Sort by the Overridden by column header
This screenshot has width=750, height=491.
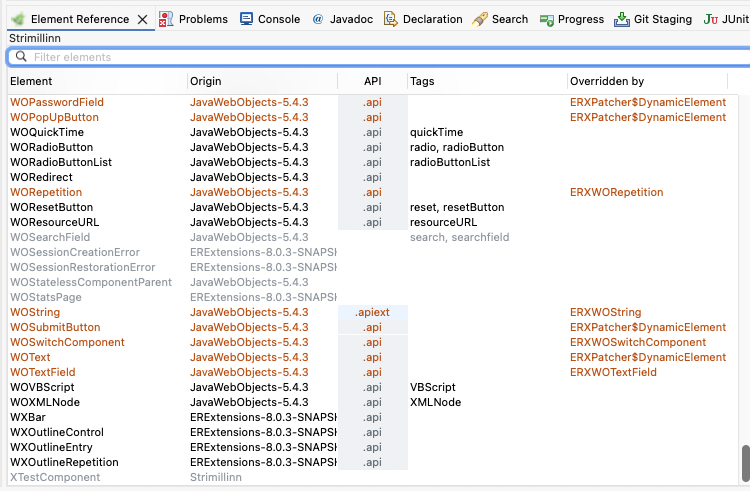point(648,81)
